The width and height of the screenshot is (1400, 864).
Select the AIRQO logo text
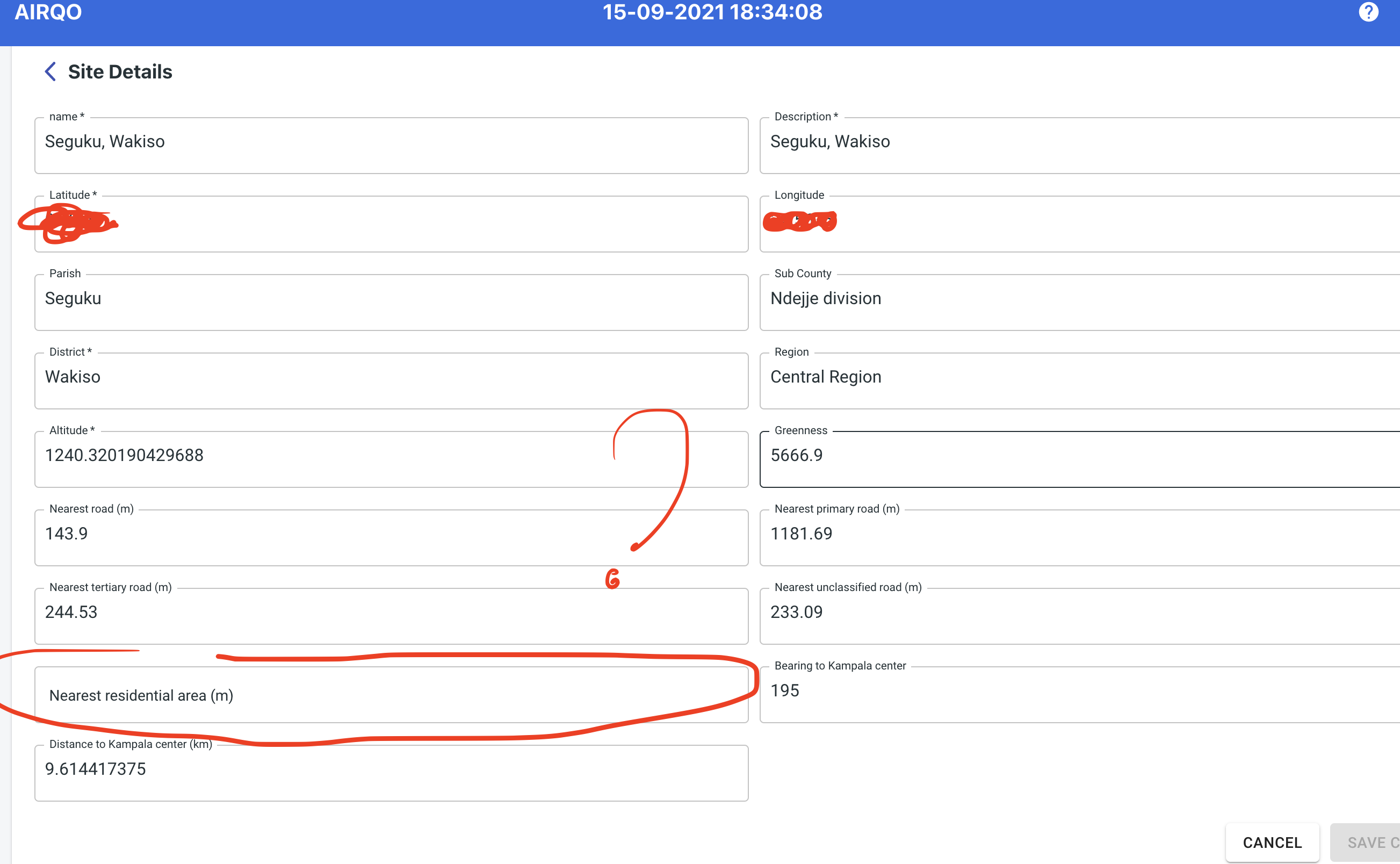48,12
